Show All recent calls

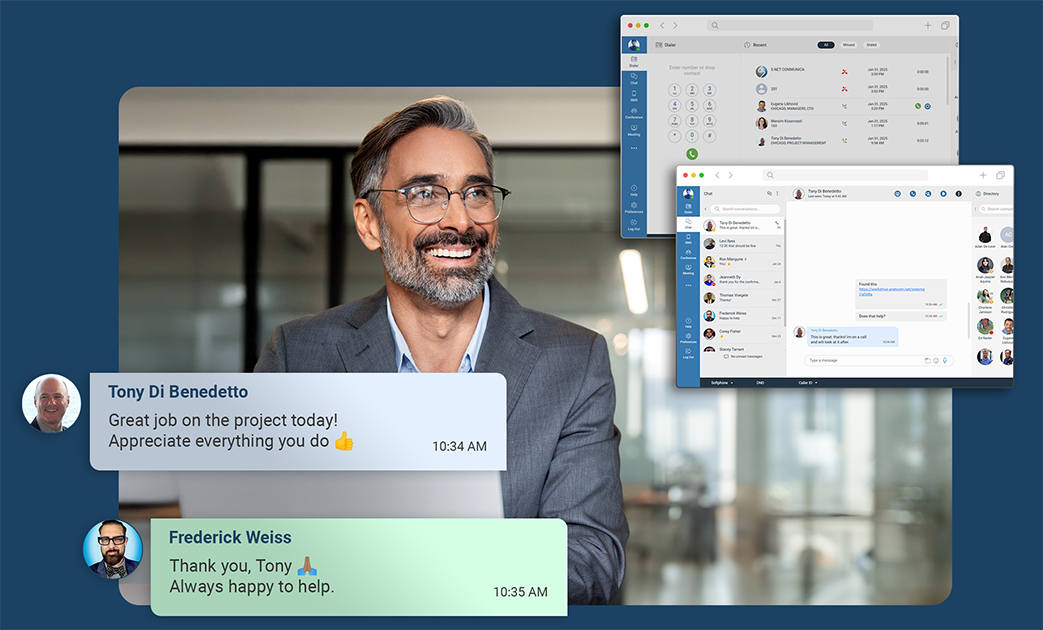(x=826, y=44)
